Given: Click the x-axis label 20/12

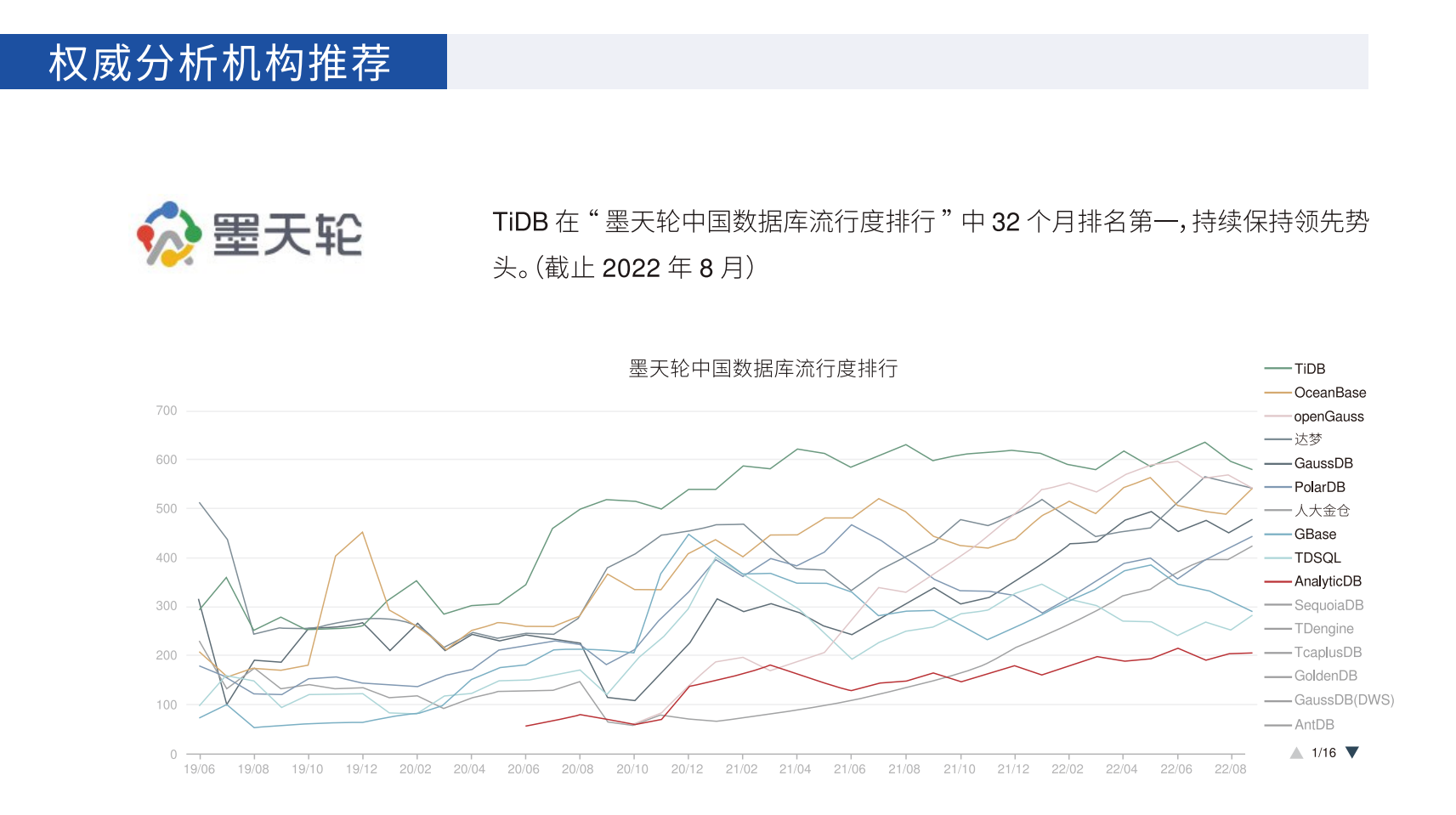Looking at the screenshot, I should (688, 769).
